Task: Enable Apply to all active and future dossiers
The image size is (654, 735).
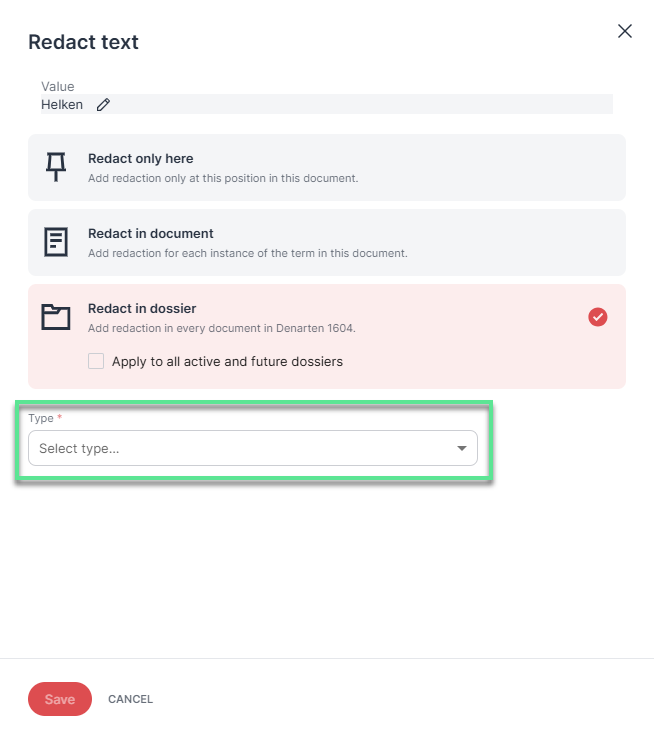Action: (x=96, y=361)
